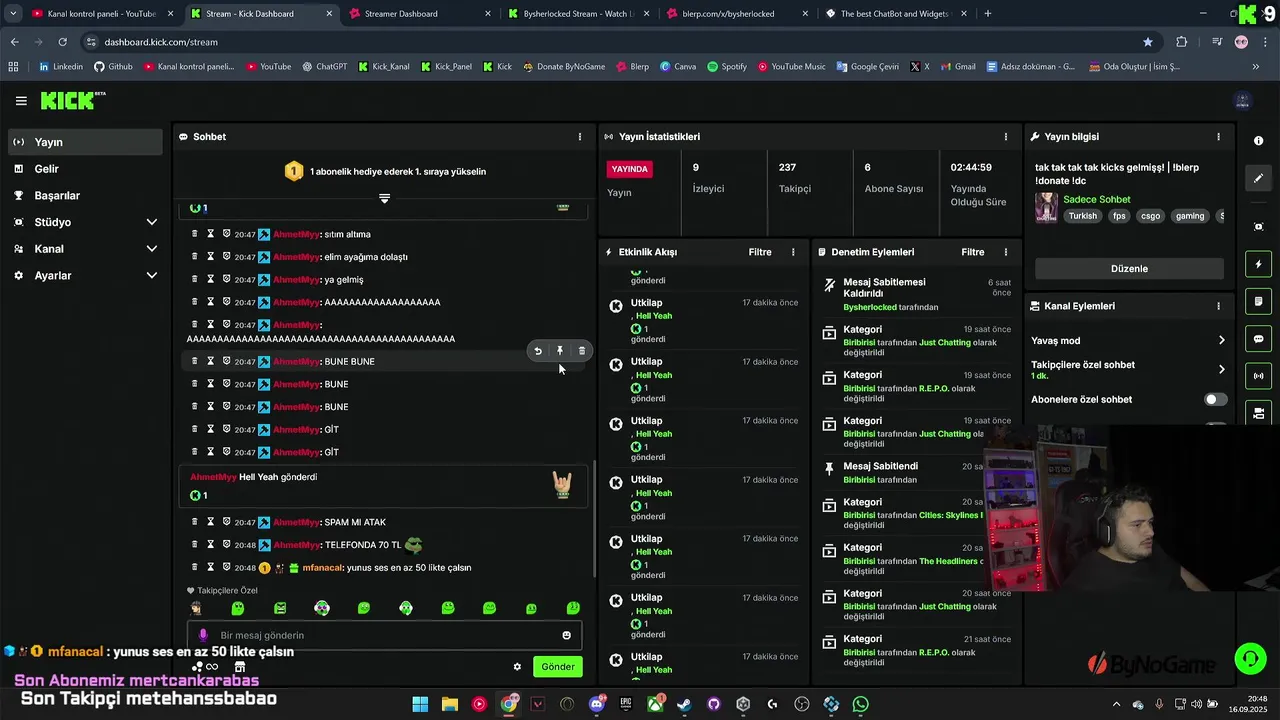Click the shield icon on the mfanacal message
The width and height of the screenshot is (1280, 720).
[227, 568]
